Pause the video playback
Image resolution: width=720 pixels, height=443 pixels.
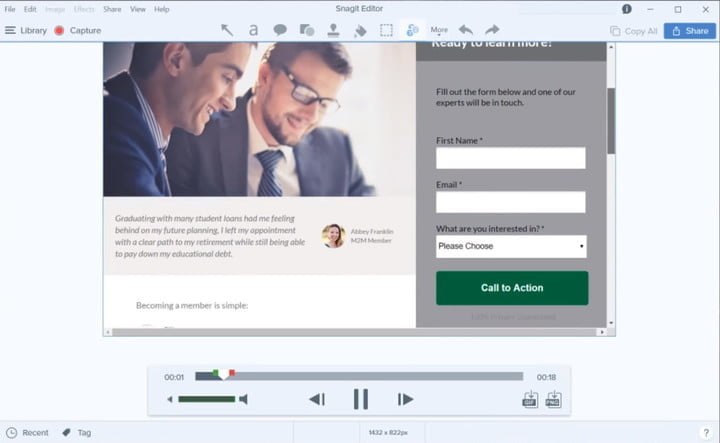360,399
